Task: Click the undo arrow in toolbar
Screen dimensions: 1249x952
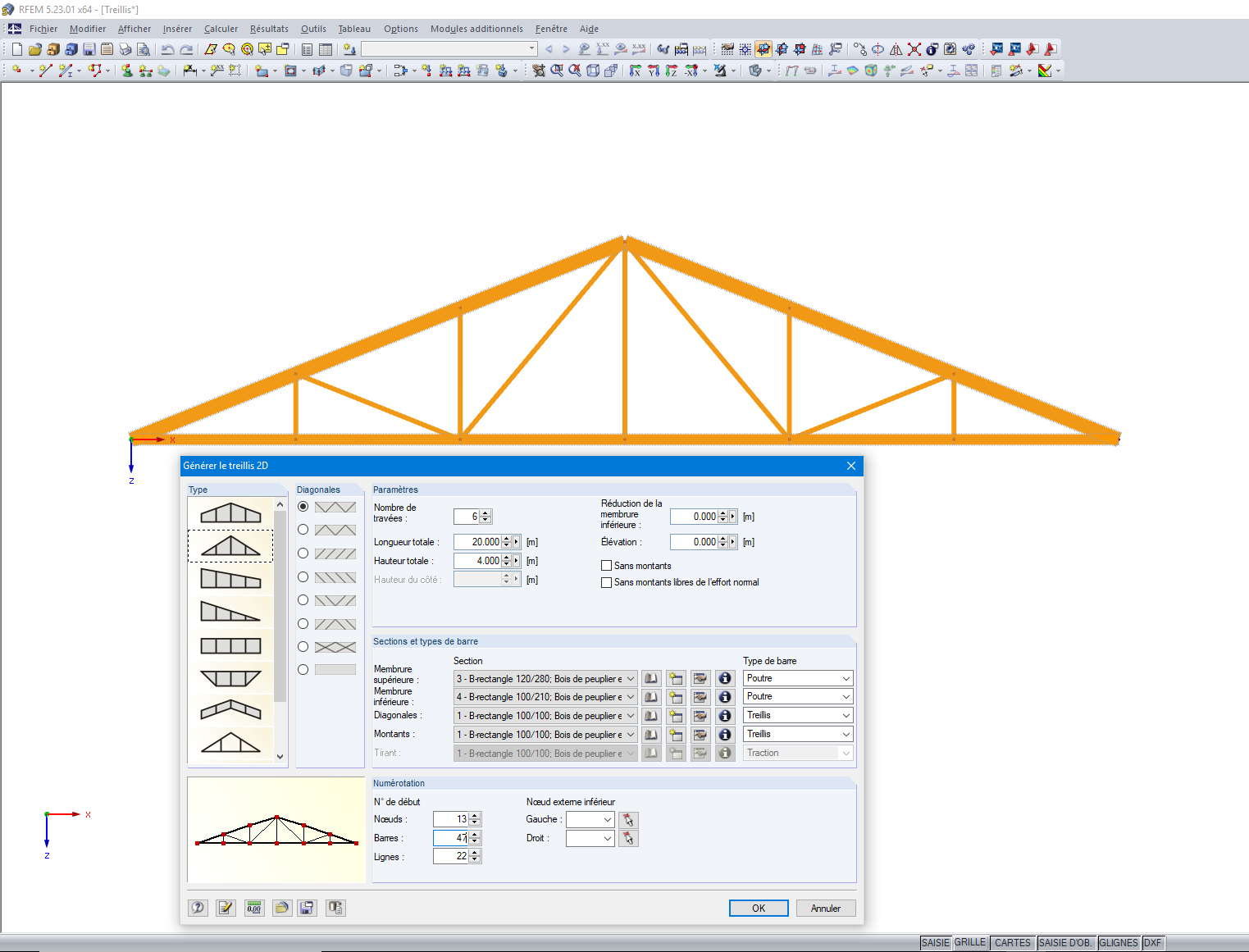Action: click(x=167, y=49)
